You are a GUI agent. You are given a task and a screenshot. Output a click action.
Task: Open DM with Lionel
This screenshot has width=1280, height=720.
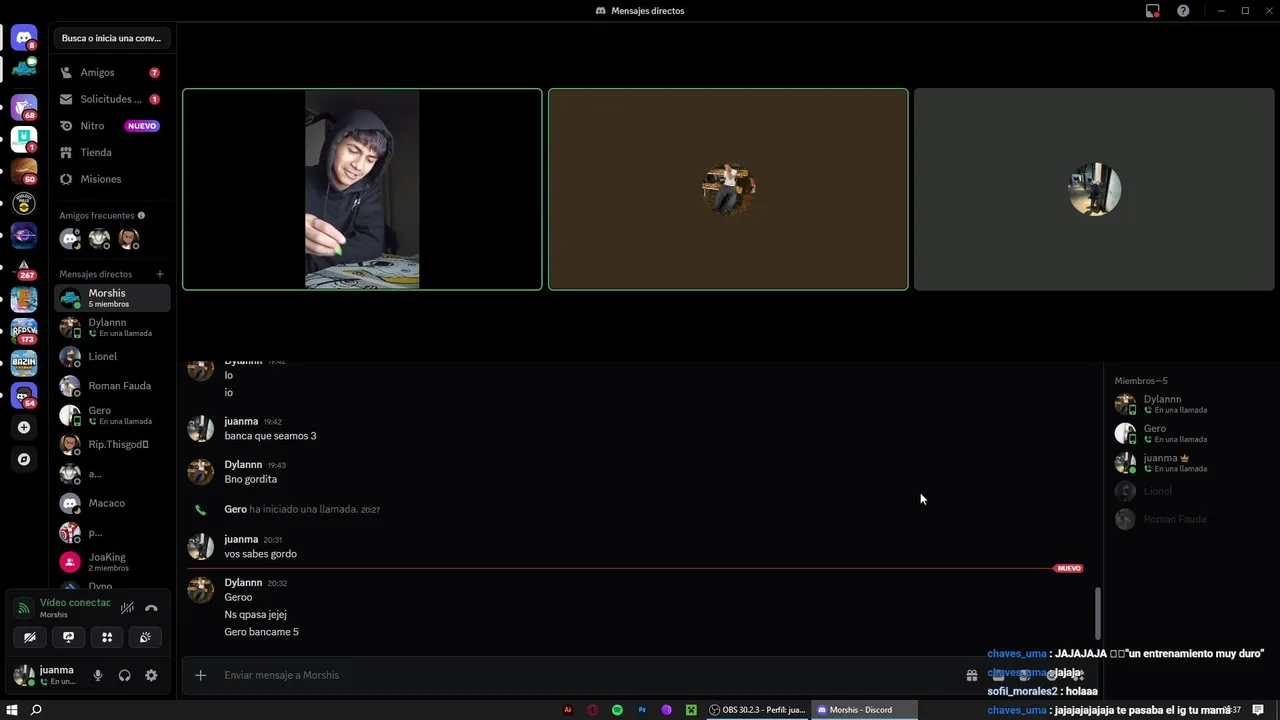(x=112, y=356)
